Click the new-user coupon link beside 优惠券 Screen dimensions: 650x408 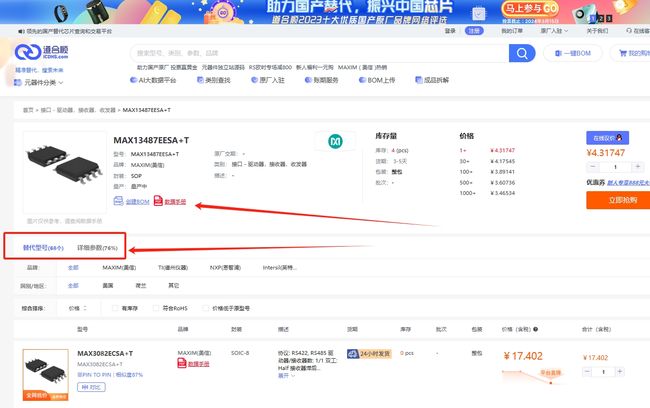pyautogui.click(x=628, y=182)
